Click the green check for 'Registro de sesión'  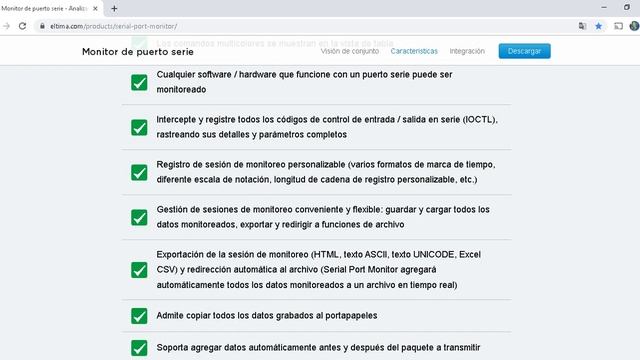139,172
